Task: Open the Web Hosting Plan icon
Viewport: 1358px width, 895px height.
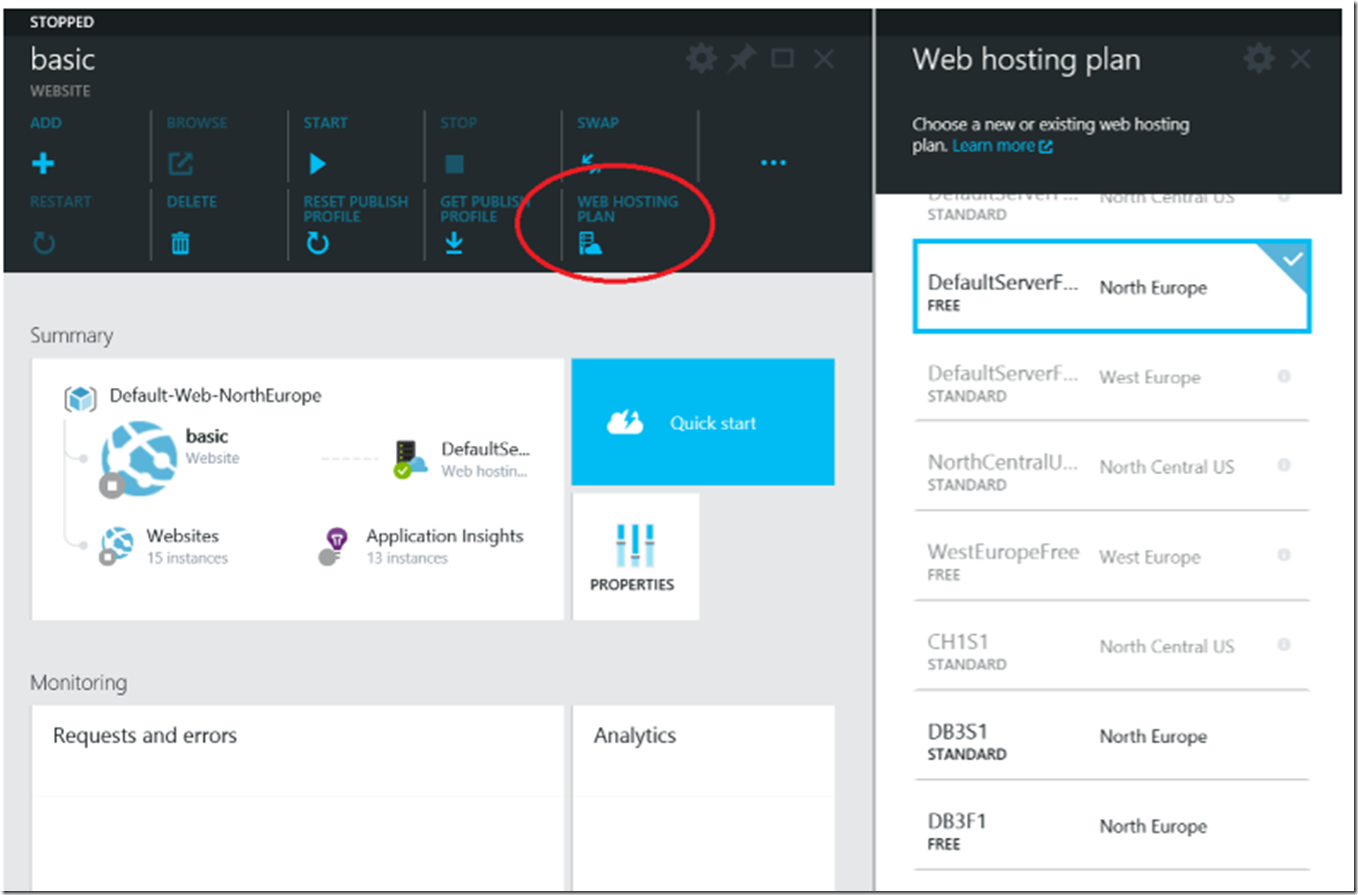Action: coord(590,243)
